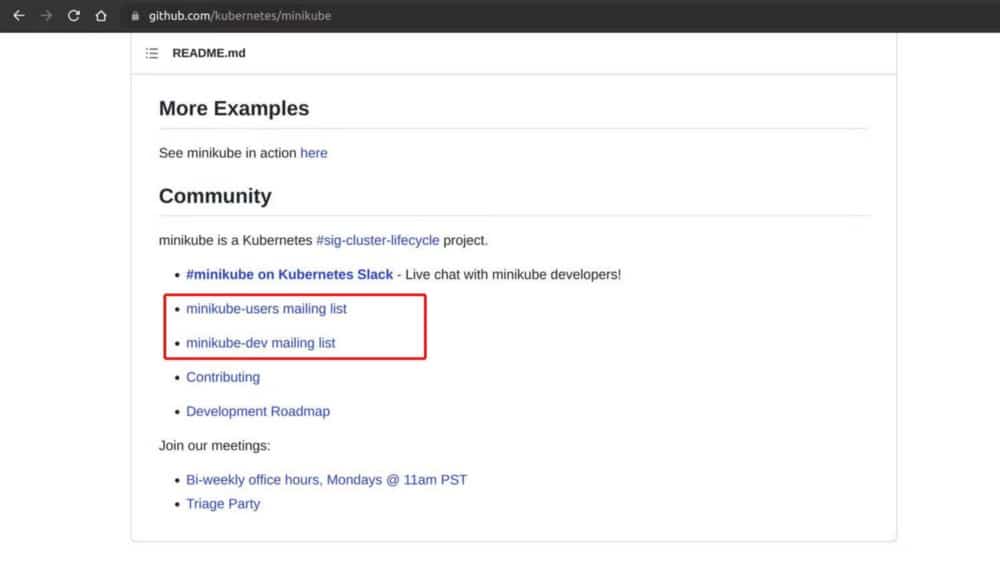Open Bi-weekly office hours meeting link
The image size is (1000, 574).
[327, 480]
